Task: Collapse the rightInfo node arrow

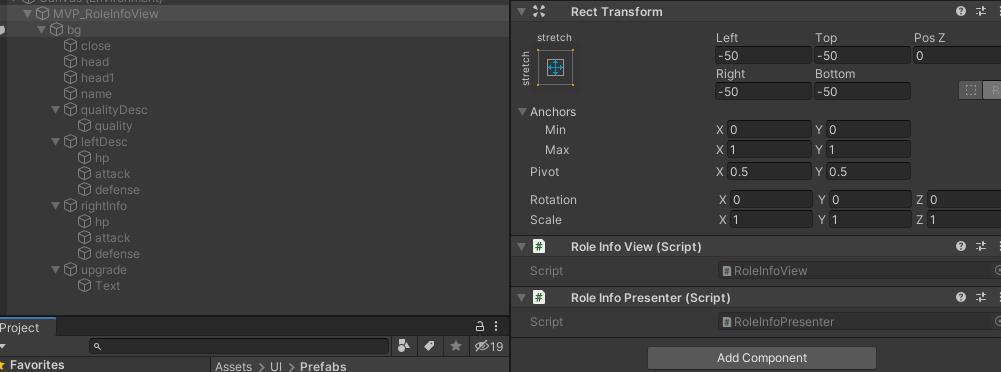Action: pyautogui.click(x=56, y=205)
